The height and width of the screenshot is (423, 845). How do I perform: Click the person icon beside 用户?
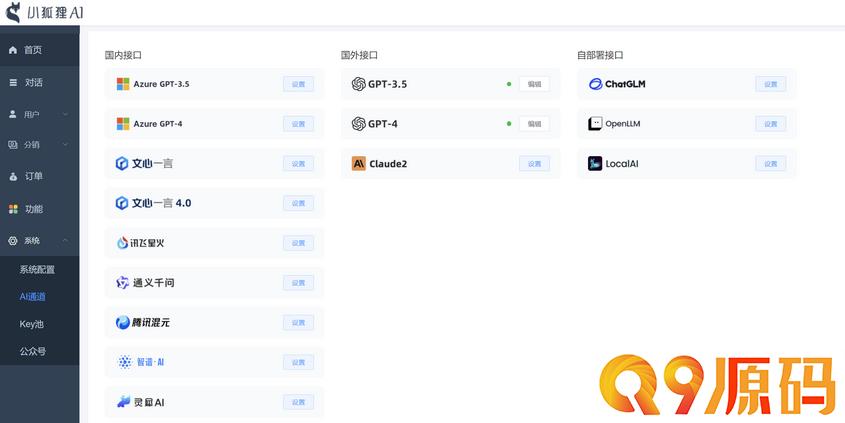(x=13, y=114)
